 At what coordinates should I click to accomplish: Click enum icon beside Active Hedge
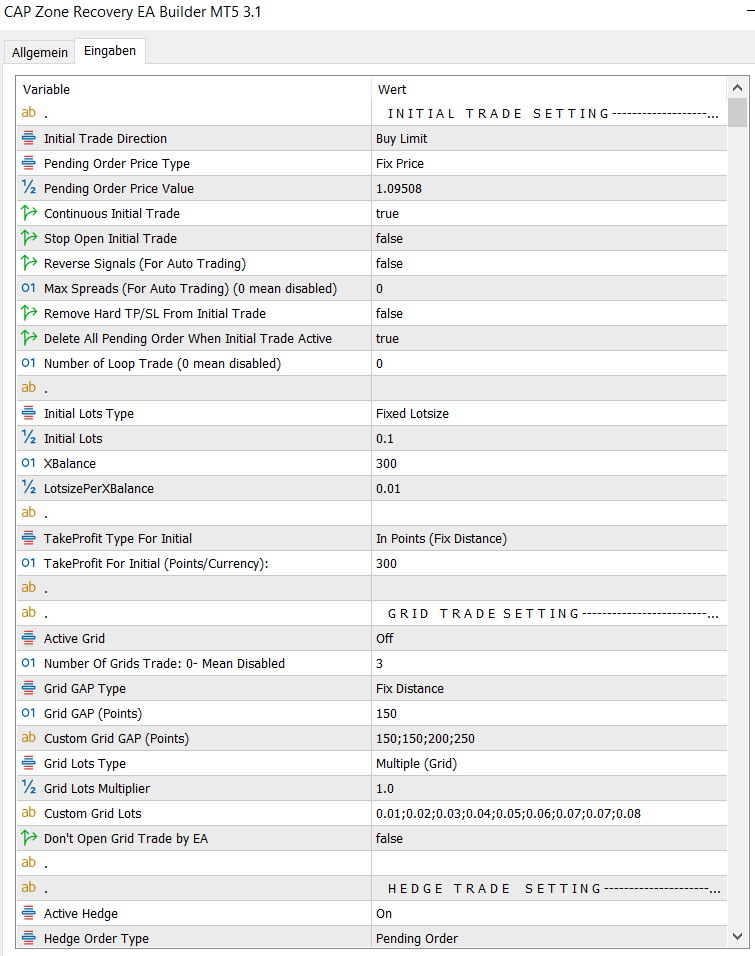pyautogui.click(x=29, y=913)
